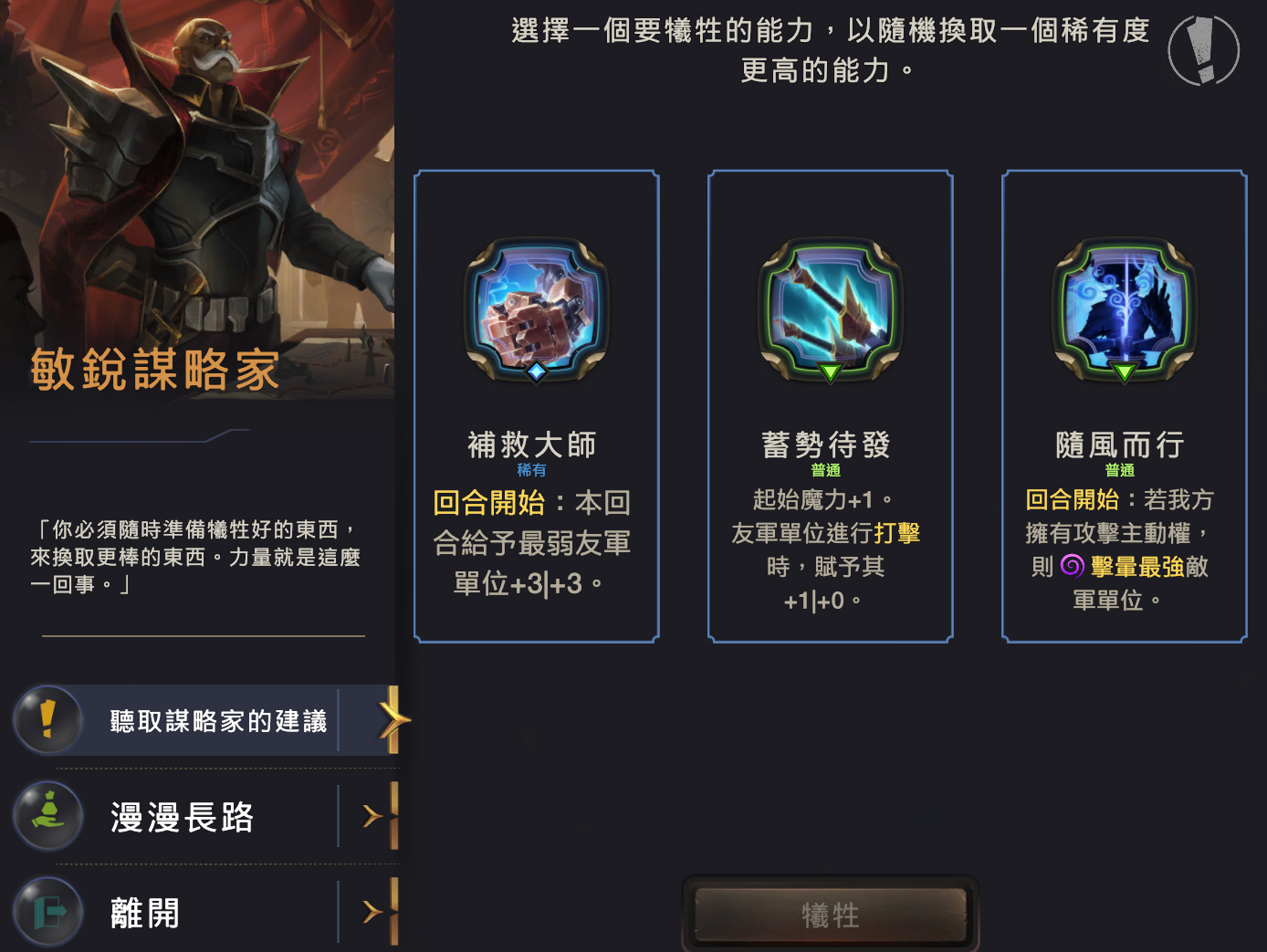Click the green hand icon beside 漫漫長路

tap(48, 815)
